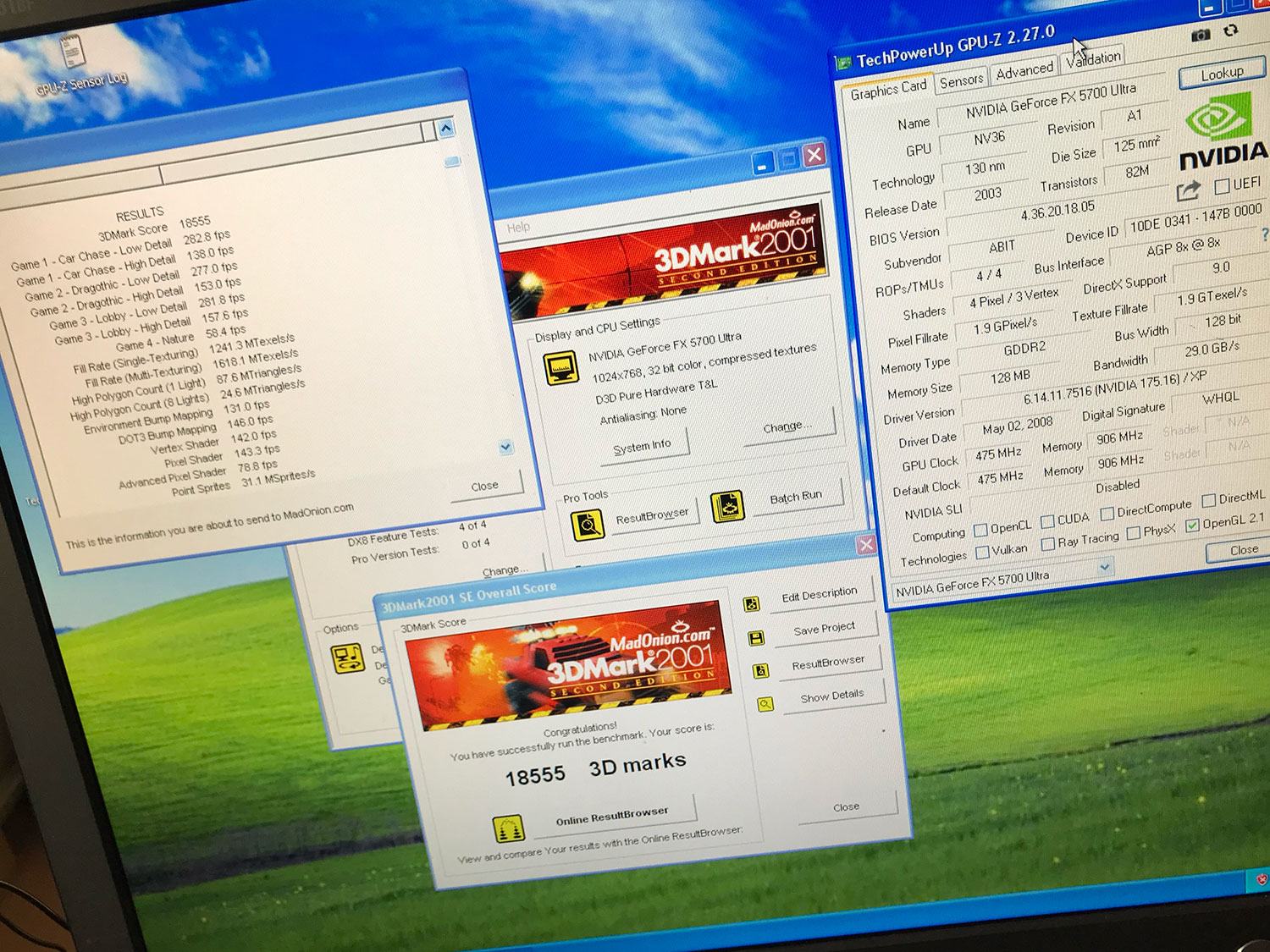Click the results list scroll down arrow
Image resolution: width=1270 pixels, height=952 pixels.
point(505,447)
